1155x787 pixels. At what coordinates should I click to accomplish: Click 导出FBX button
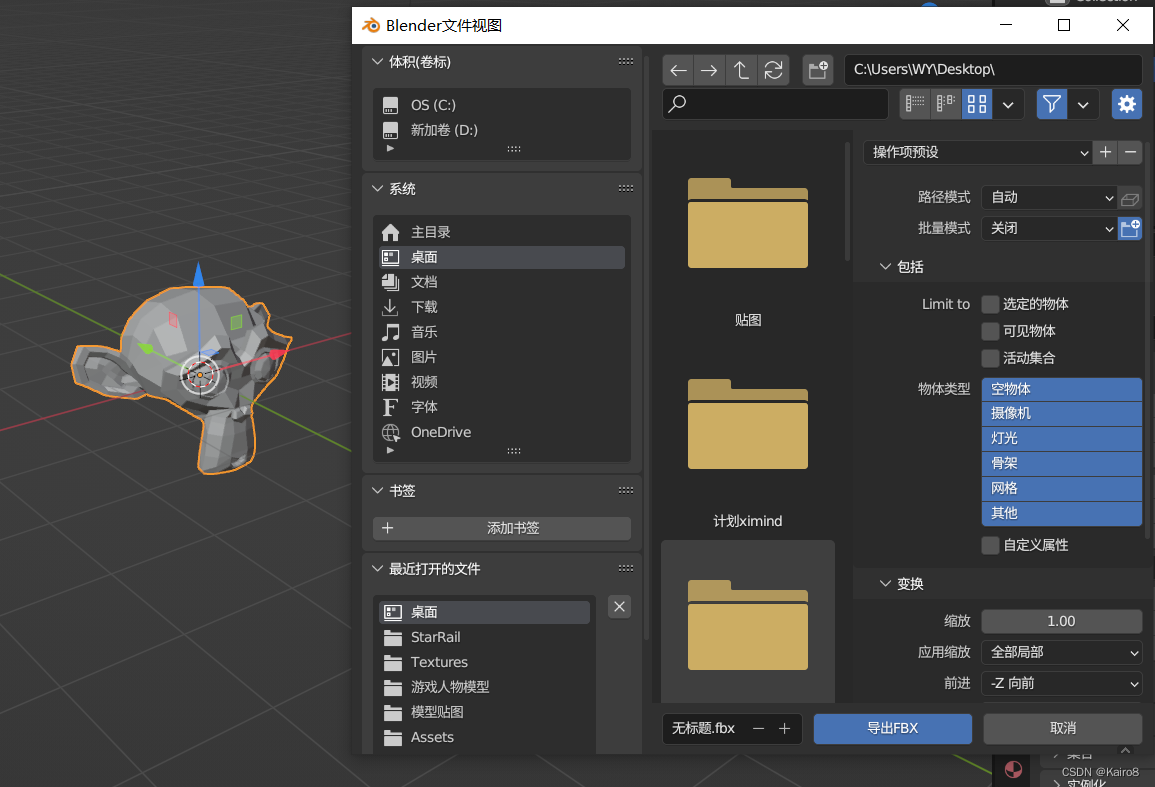tap(893, 729)
